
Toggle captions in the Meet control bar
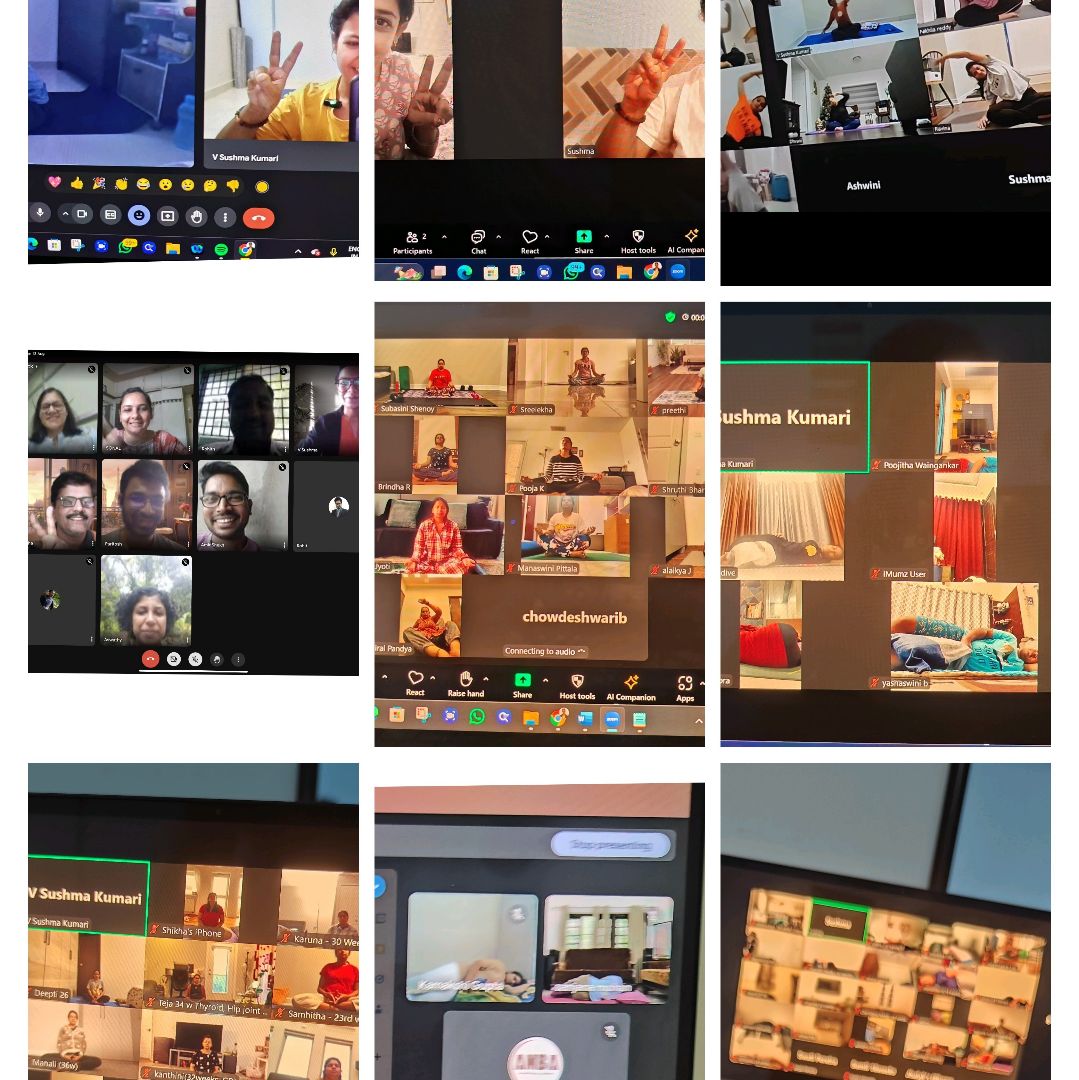[x=110, y=214]
